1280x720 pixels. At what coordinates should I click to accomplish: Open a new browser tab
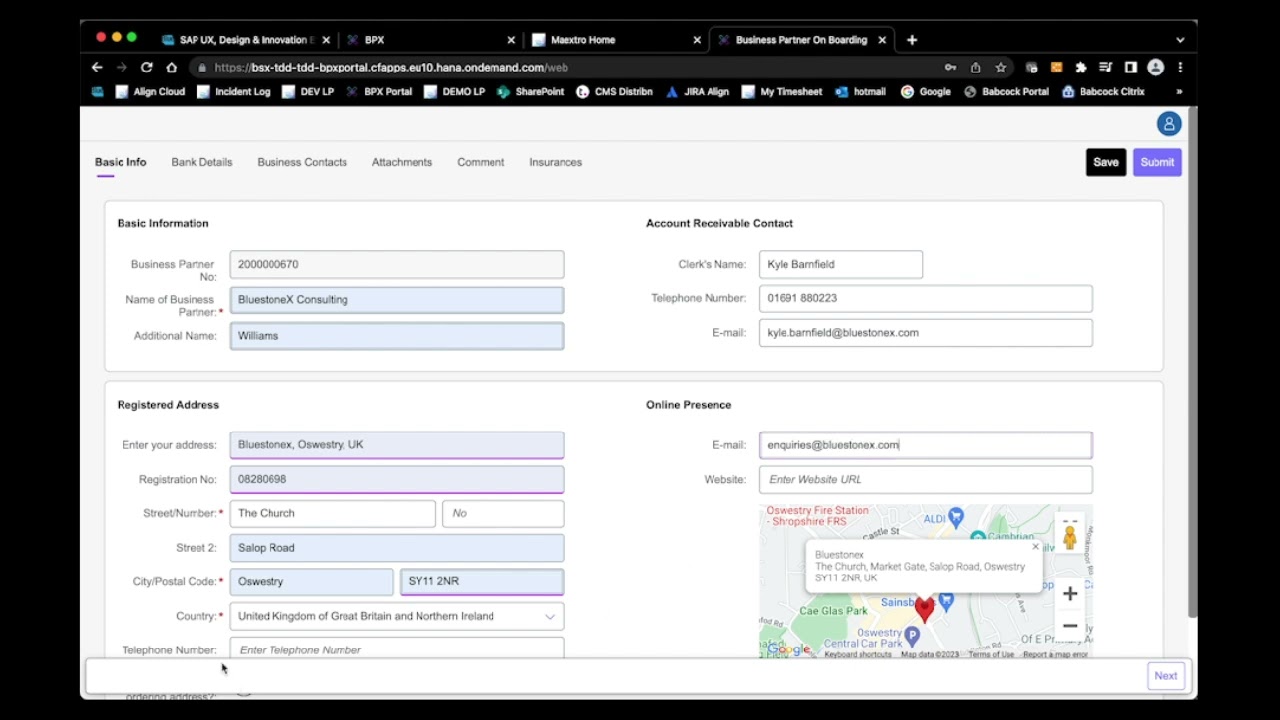pyautogui.click(x=911, y=40)
